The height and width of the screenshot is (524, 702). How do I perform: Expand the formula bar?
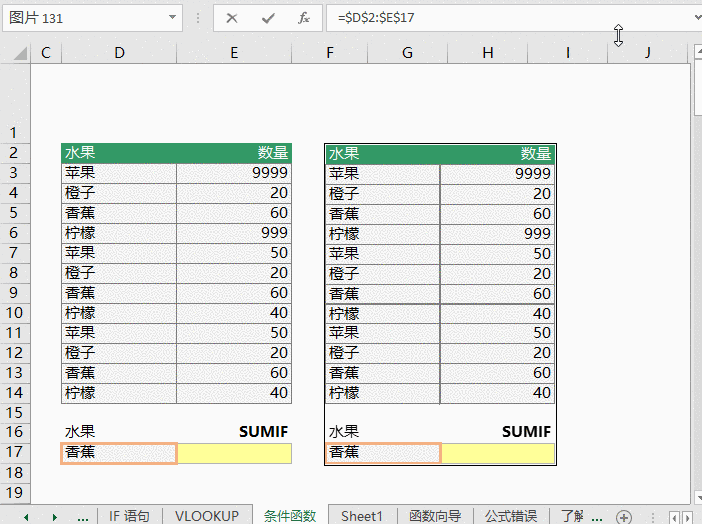(697, 17)
